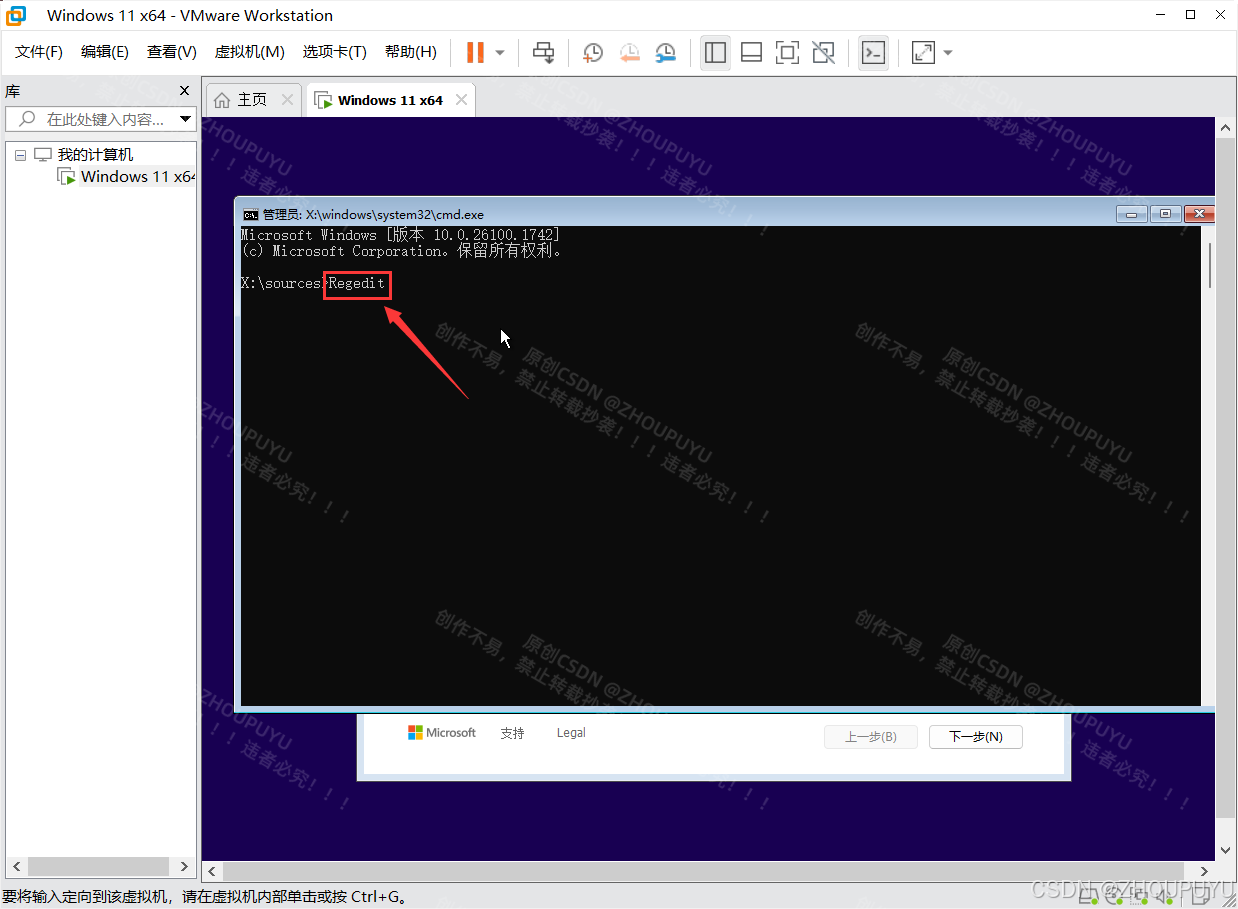Toggle the console view button
The height and width of the screenshot is (909, 1238).
[x=873, y=52]
